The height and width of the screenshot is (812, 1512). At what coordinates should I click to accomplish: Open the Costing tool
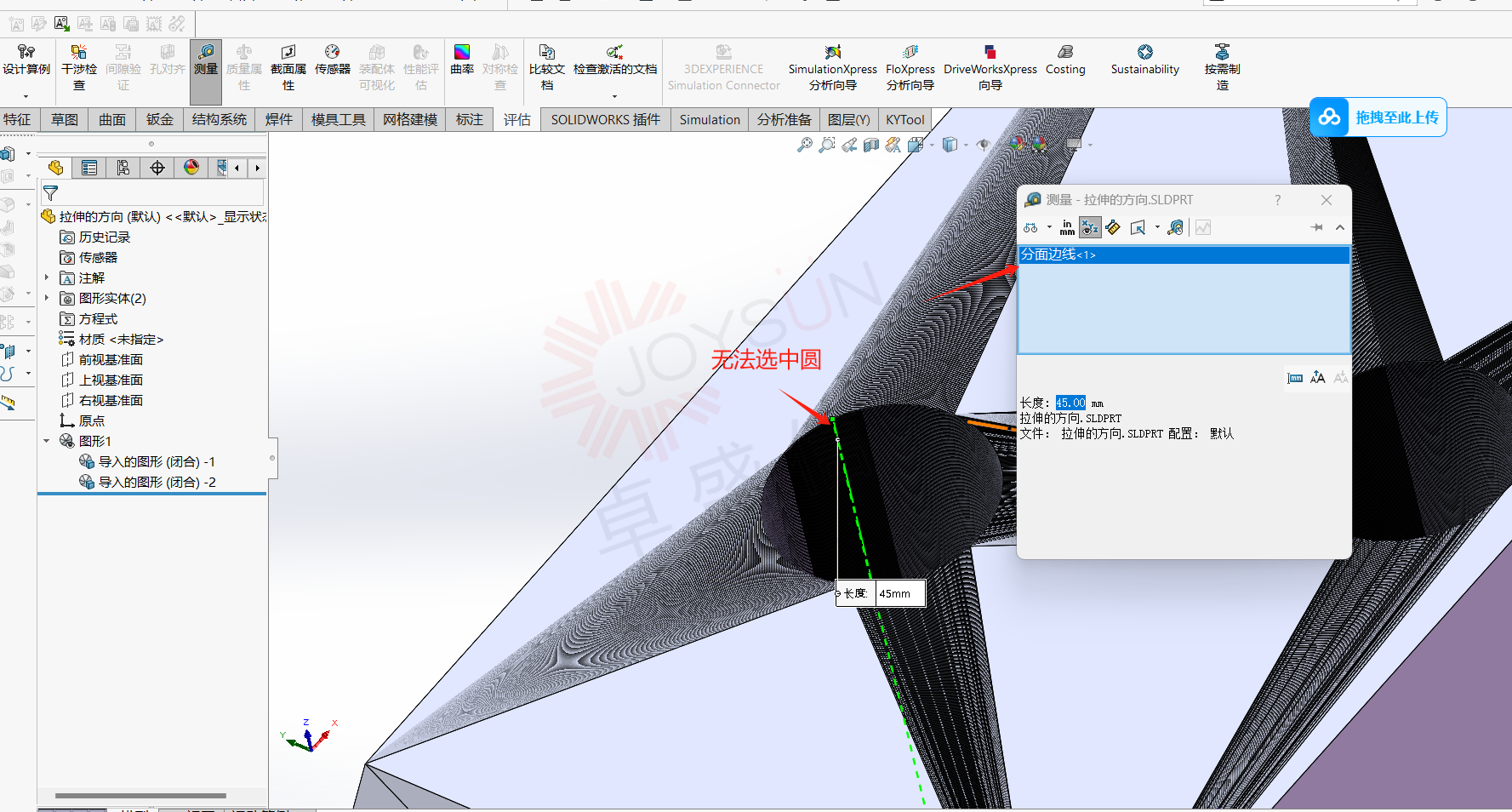[x=1065, y=60]
